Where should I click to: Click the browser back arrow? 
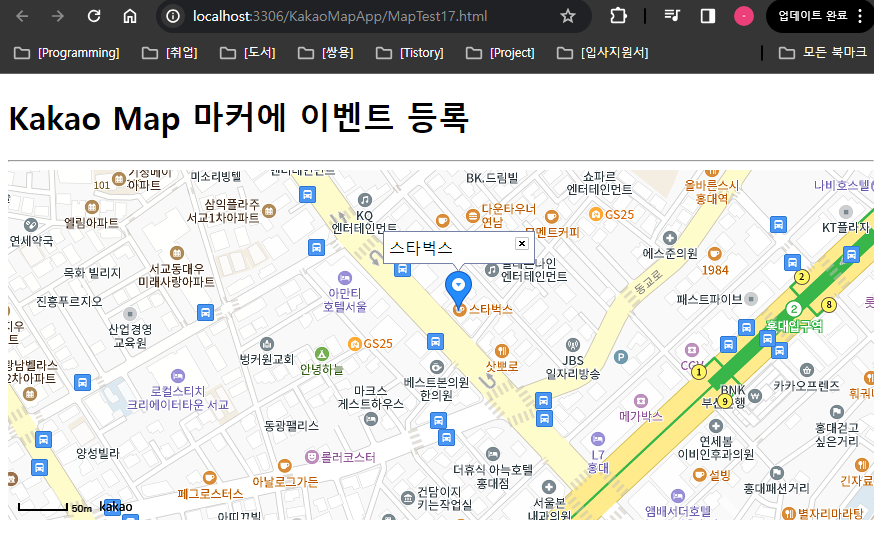22,16
